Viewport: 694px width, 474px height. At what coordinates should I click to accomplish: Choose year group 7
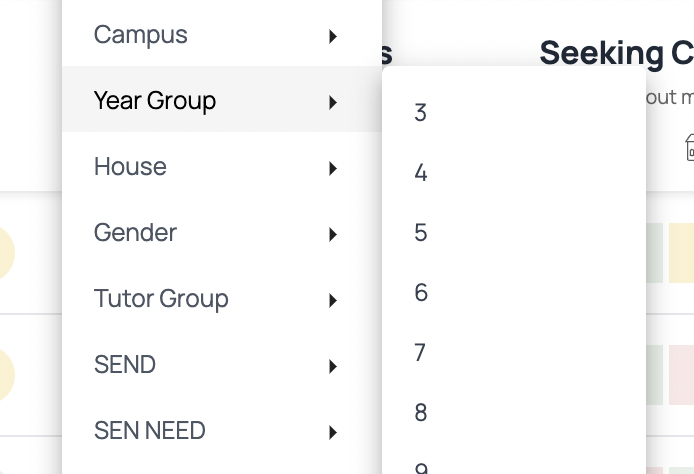click(514, 352)
